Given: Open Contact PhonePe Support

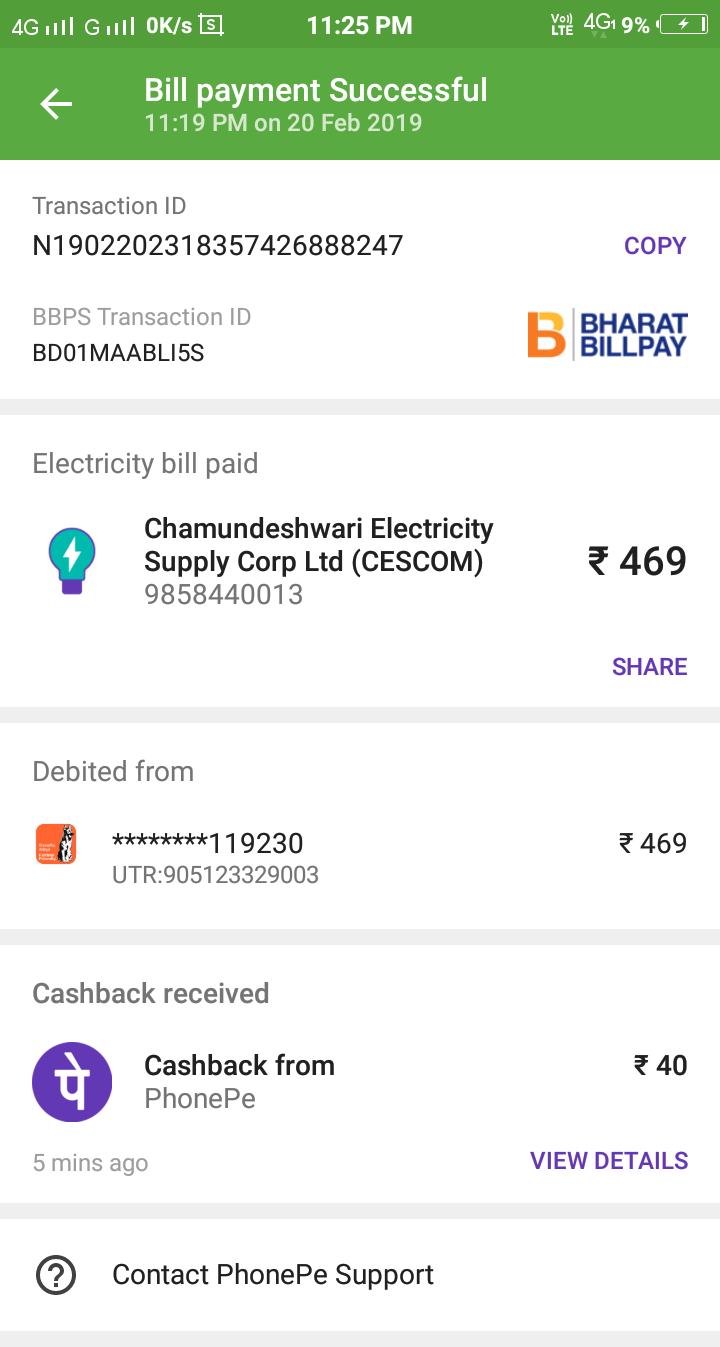Looking at the screenshot, I should [272, 1275].
